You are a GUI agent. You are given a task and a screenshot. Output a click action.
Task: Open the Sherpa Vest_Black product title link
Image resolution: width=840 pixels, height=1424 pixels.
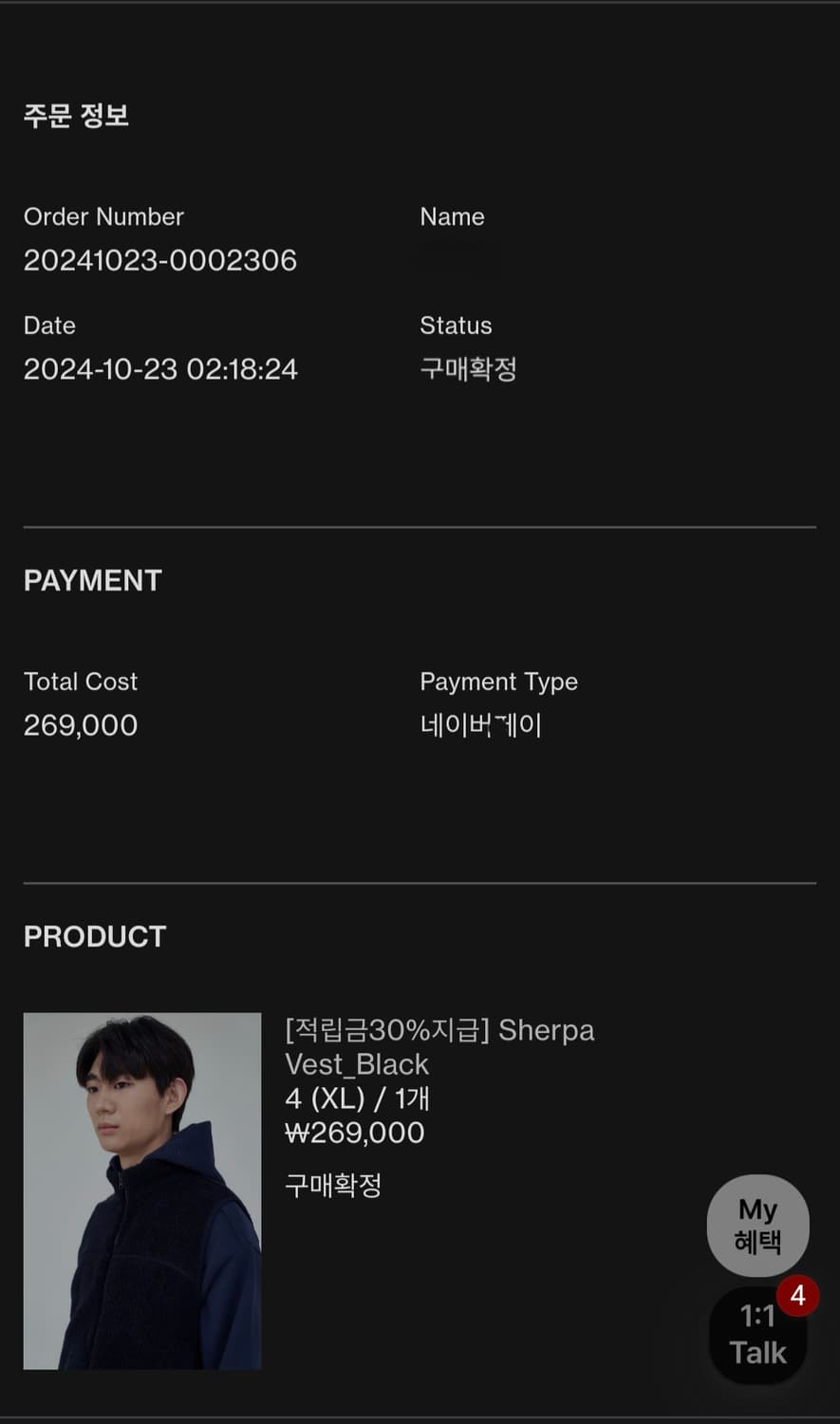(439, 1047)
